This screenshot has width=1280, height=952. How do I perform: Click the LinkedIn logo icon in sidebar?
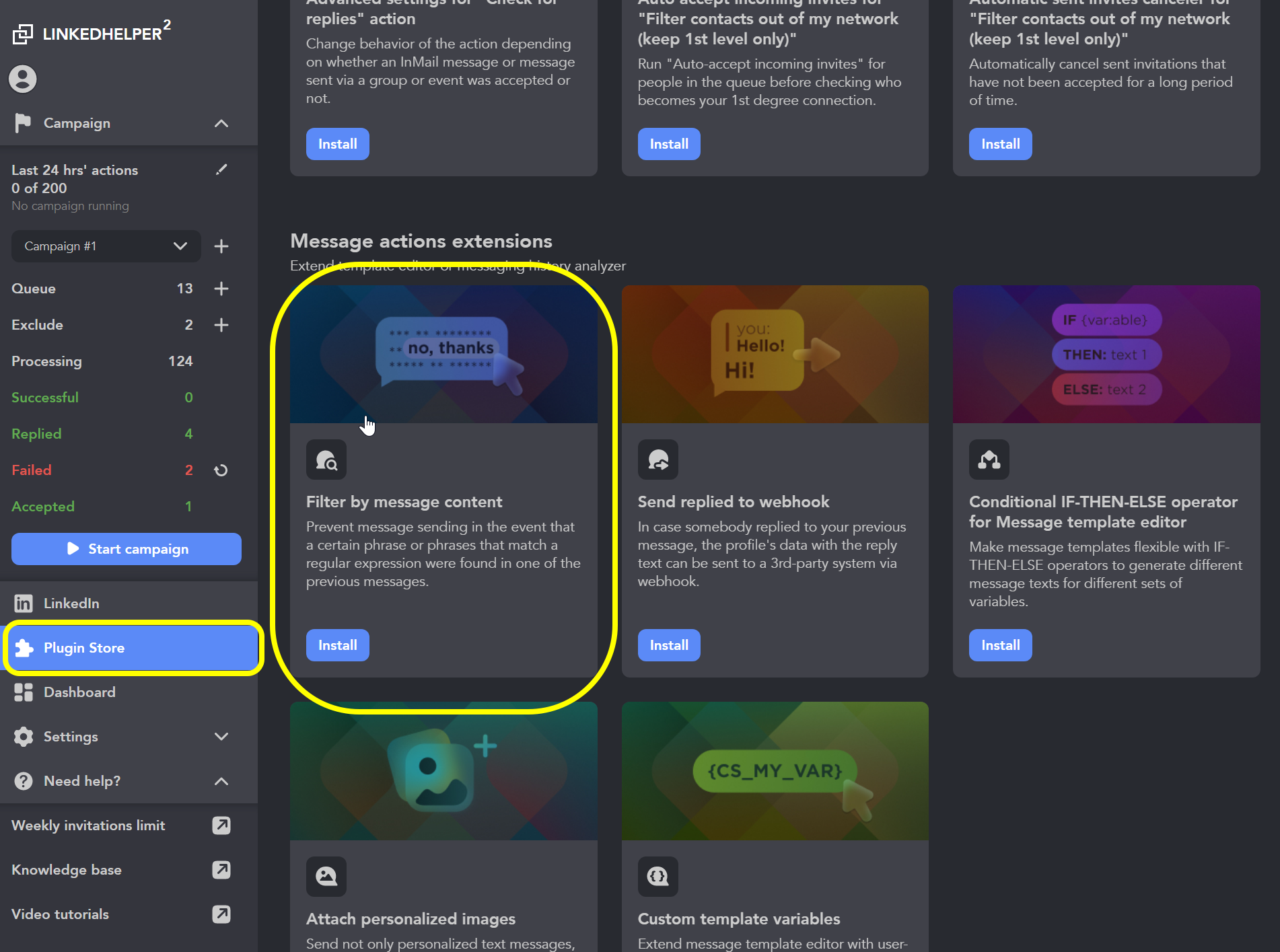(x=24, y=603)
